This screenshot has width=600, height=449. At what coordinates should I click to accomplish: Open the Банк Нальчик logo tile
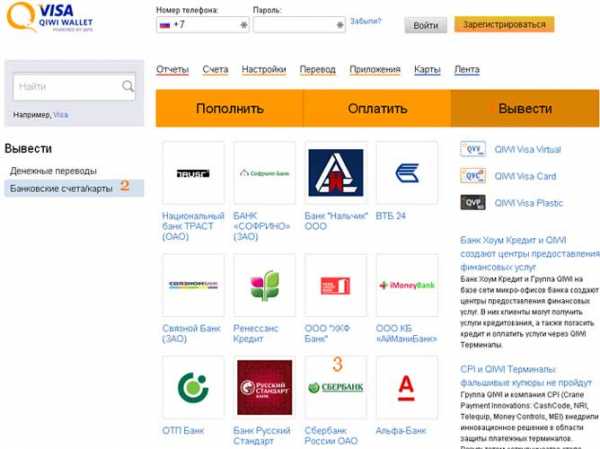pyautogui.click(x=336, y=173)
